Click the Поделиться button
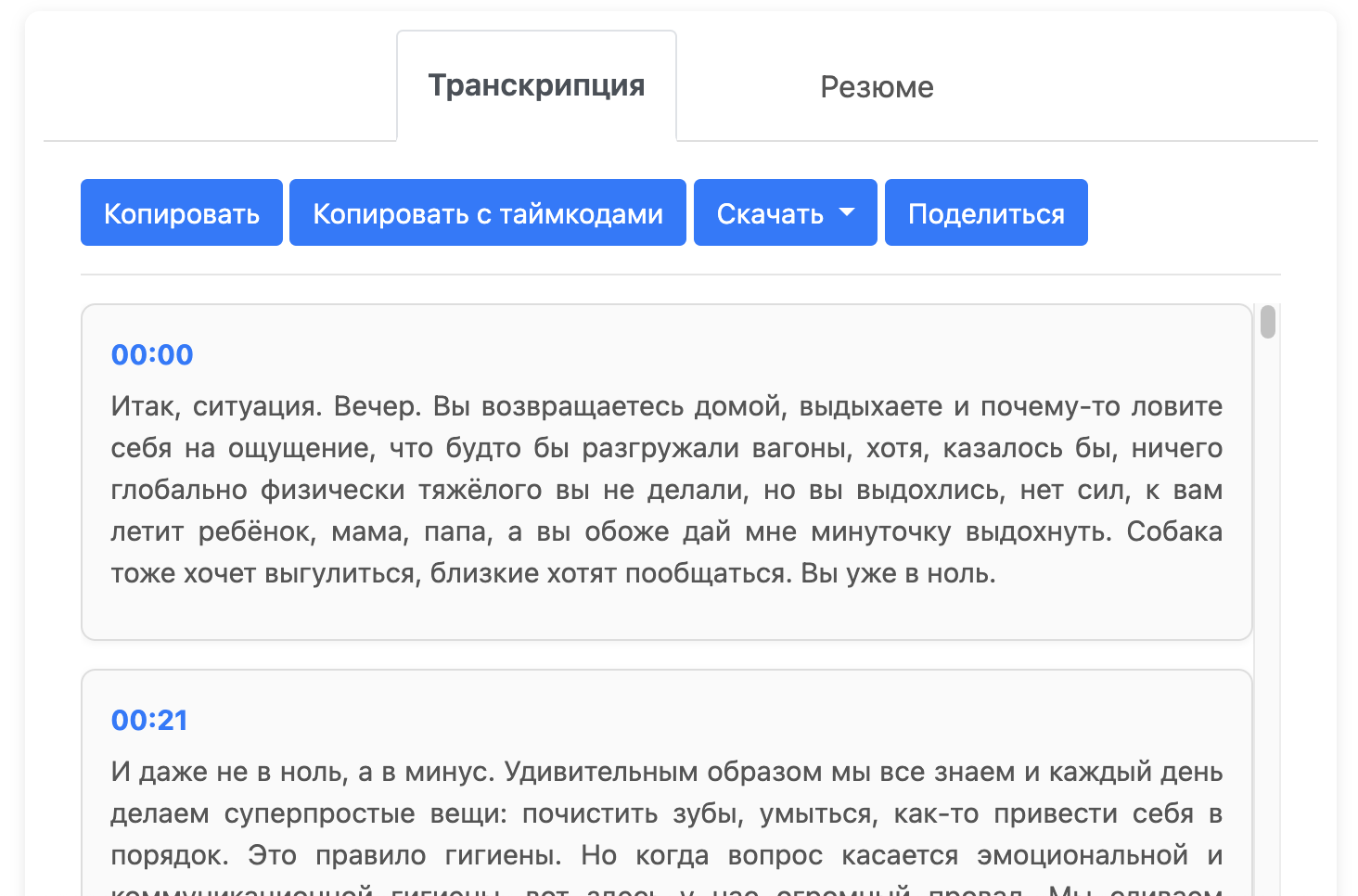The height and width of the screenshot is (896, 1358). [986, 212]
